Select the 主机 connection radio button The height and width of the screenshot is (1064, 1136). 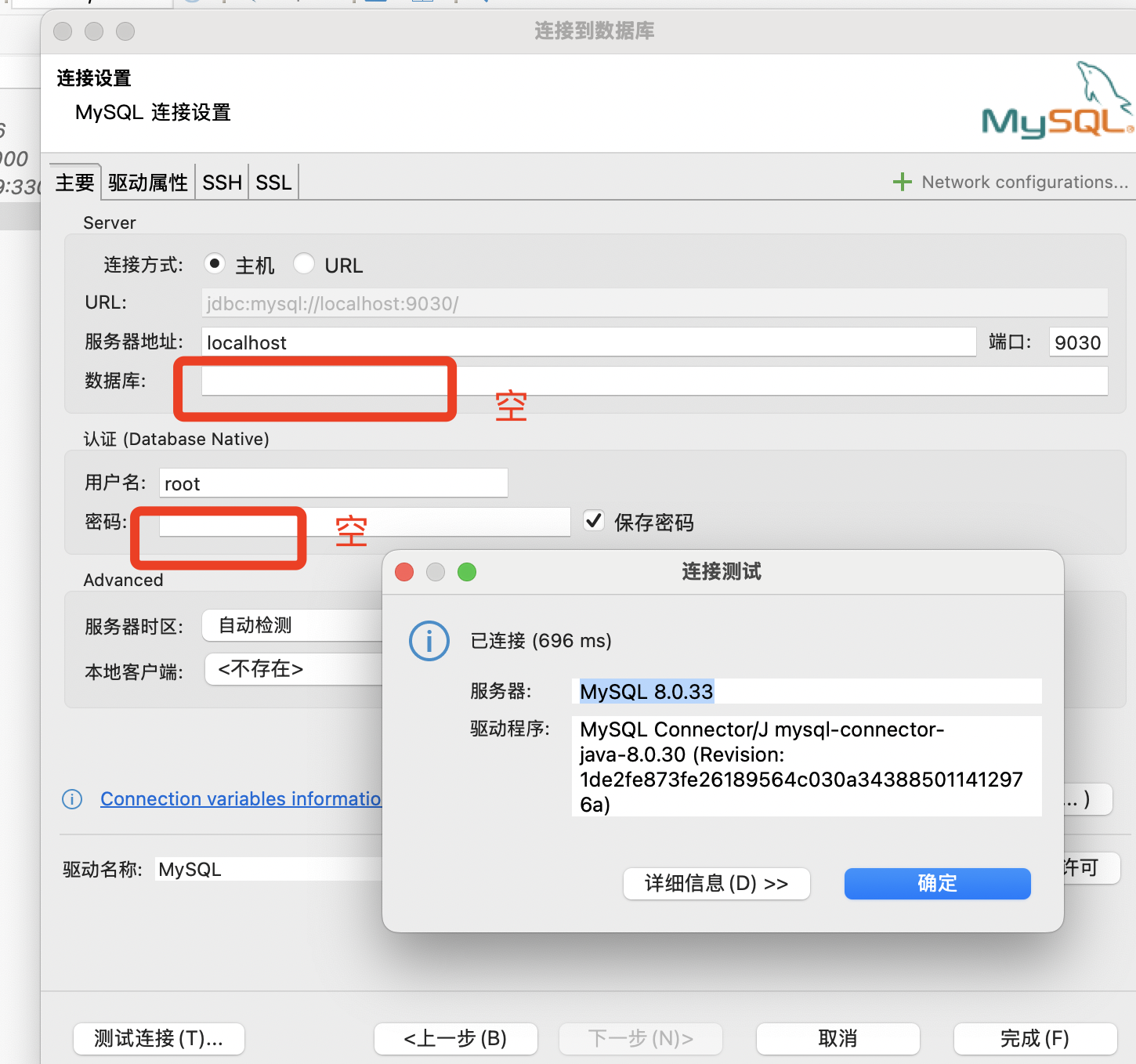215,264
